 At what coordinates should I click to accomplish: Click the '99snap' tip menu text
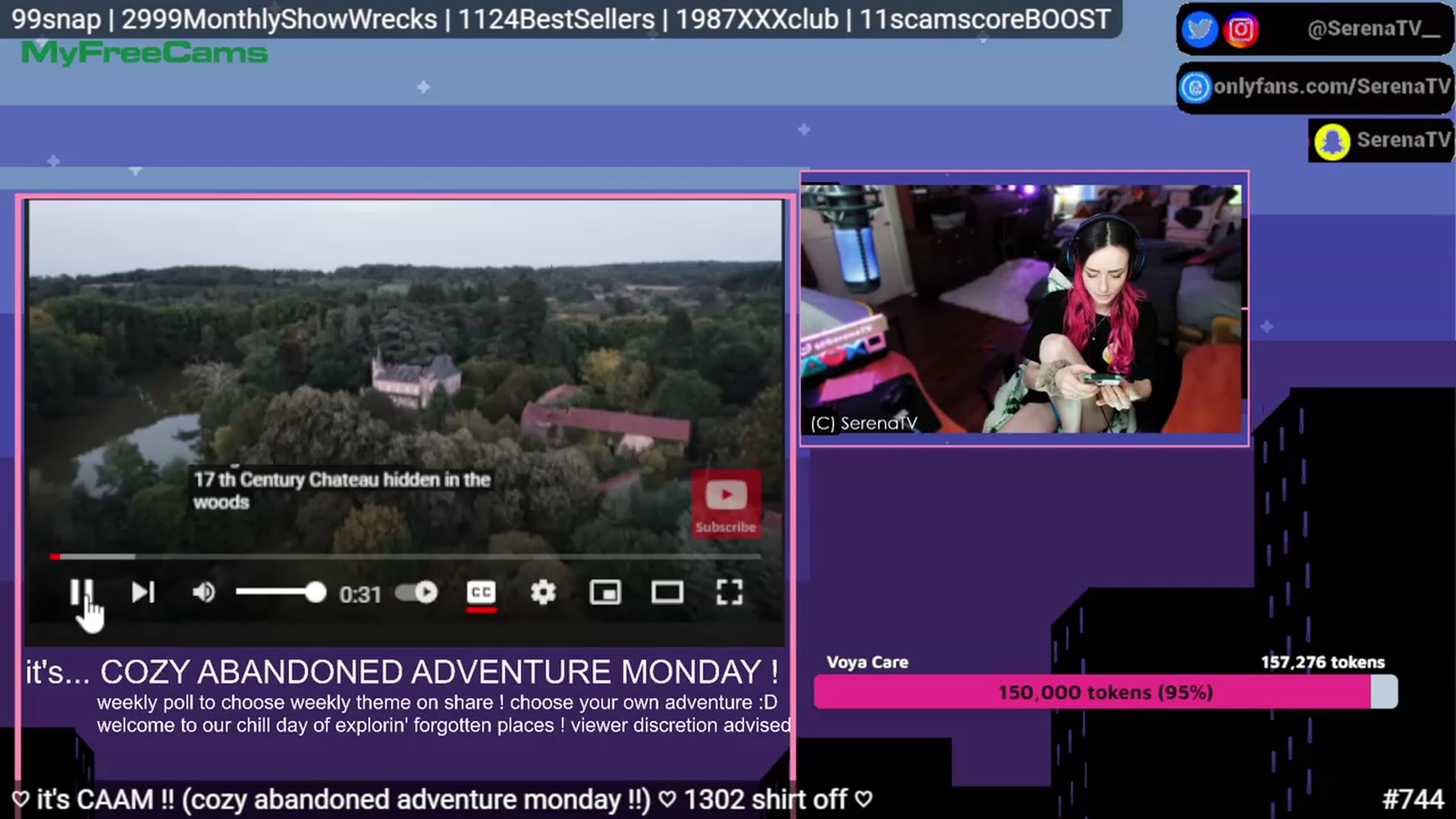[56, 19]
